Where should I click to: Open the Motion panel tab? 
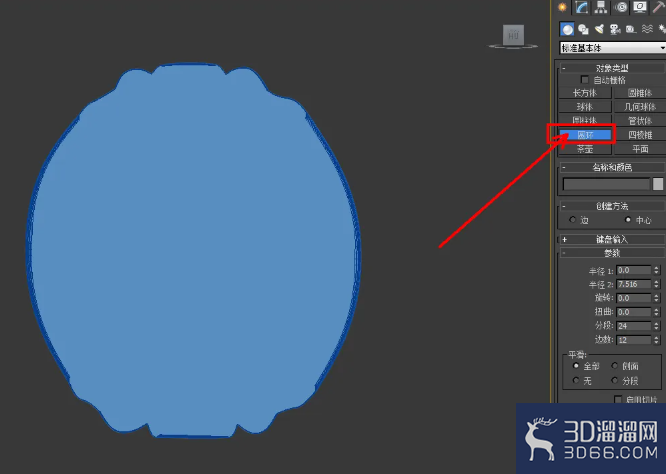(x=621, y=7)
